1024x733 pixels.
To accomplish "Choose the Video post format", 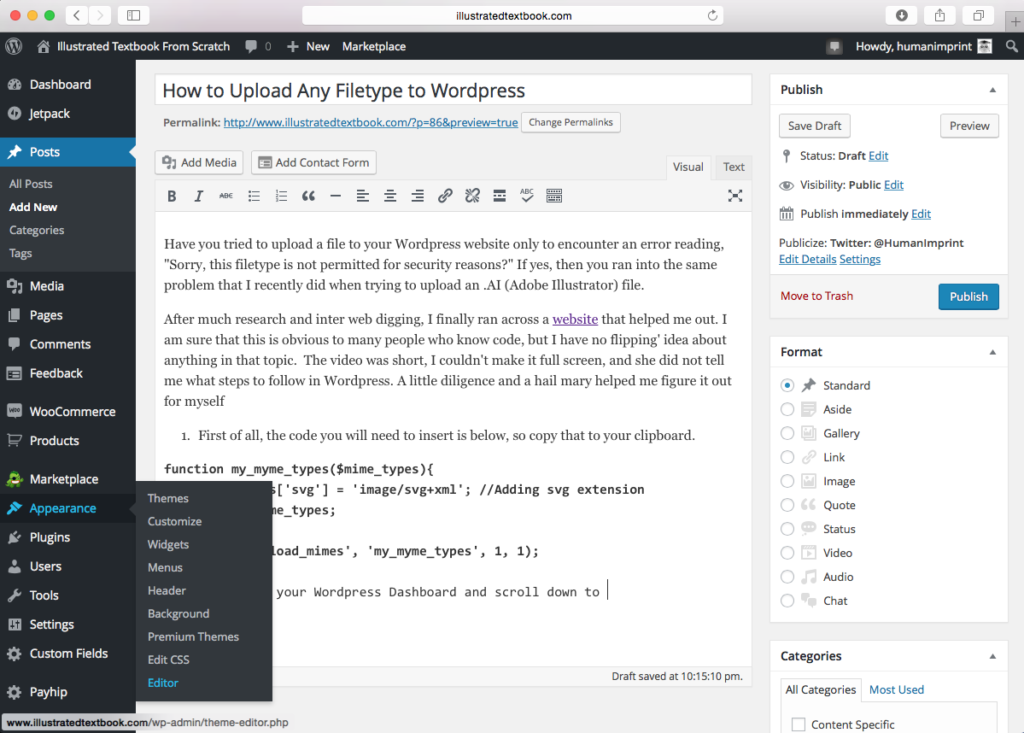I will (x=786, y=552).
